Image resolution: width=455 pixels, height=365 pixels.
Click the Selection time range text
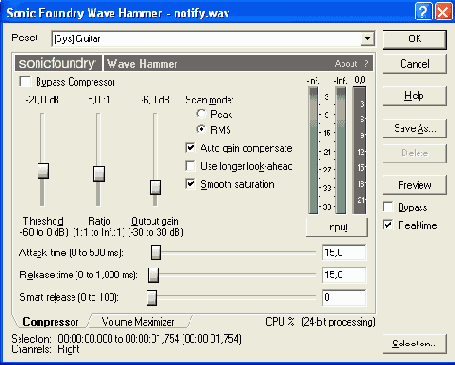pos(127,339)
